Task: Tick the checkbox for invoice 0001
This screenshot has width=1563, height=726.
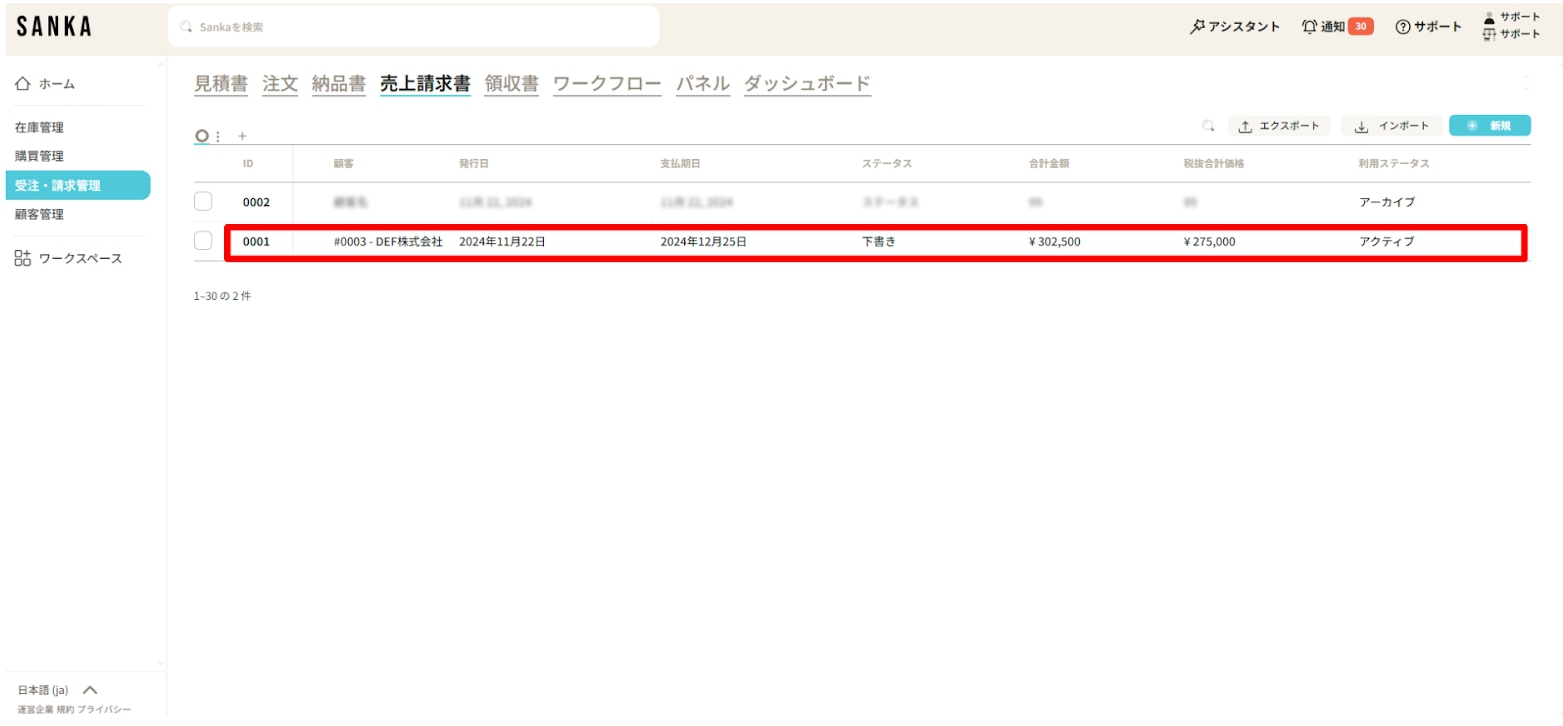Action: pos(203,241)
